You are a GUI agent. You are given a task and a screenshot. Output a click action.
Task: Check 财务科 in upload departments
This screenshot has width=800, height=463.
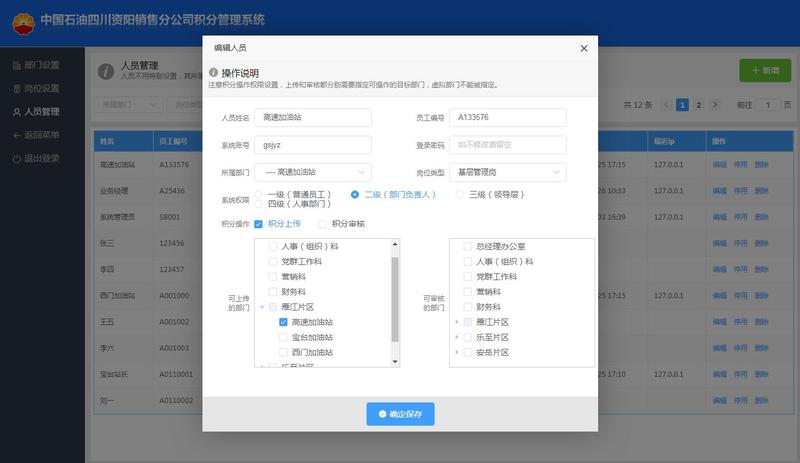[272, 292]
